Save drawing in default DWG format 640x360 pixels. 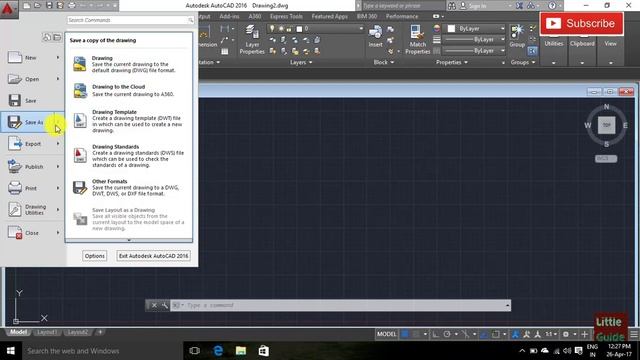pos(129,64)
